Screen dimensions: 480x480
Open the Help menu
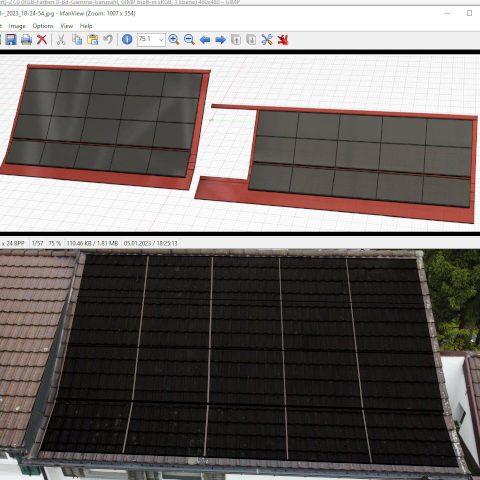[x=86, y=26]
